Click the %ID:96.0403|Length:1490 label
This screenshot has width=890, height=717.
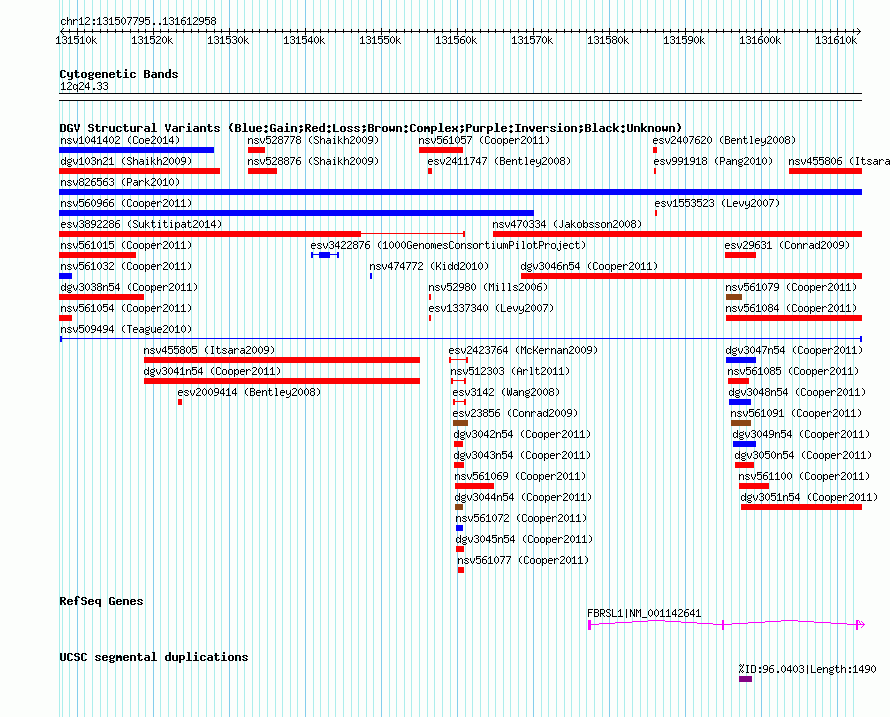(807, 669)
